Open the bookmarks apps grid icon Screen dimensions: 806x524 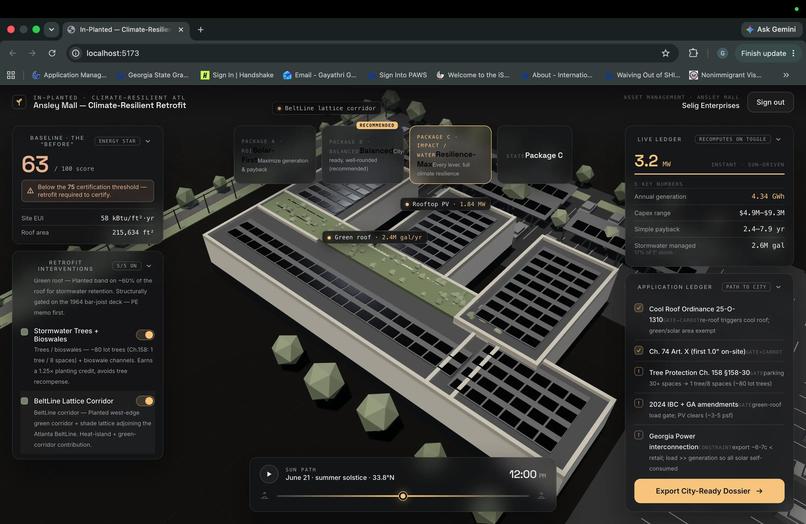11,75
